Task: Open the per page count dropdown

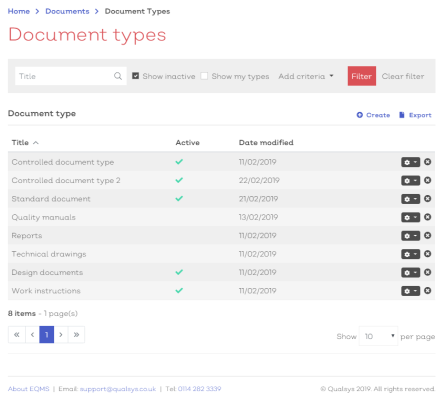Action: (x=378, y=336)
